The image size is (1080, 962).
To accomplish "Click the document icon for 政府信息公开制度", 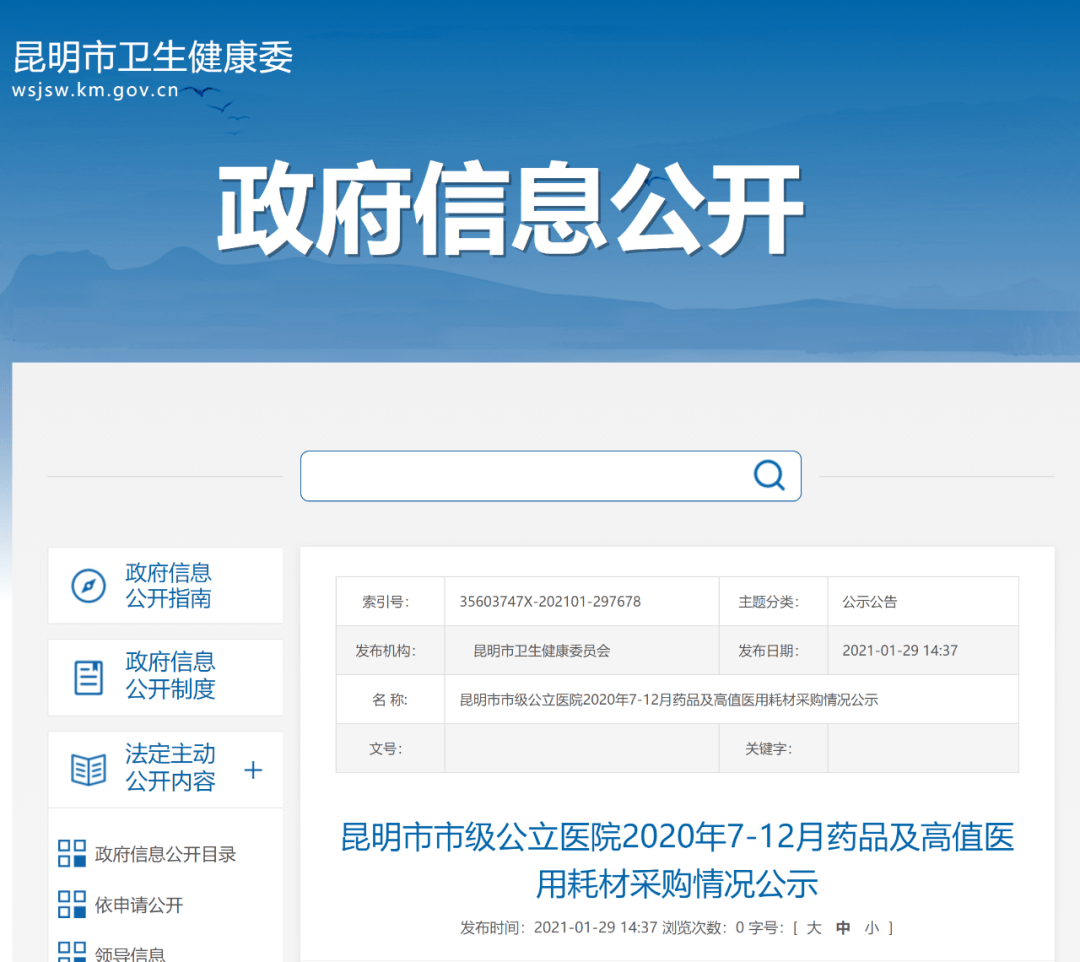I will click(x=88, y=677).
